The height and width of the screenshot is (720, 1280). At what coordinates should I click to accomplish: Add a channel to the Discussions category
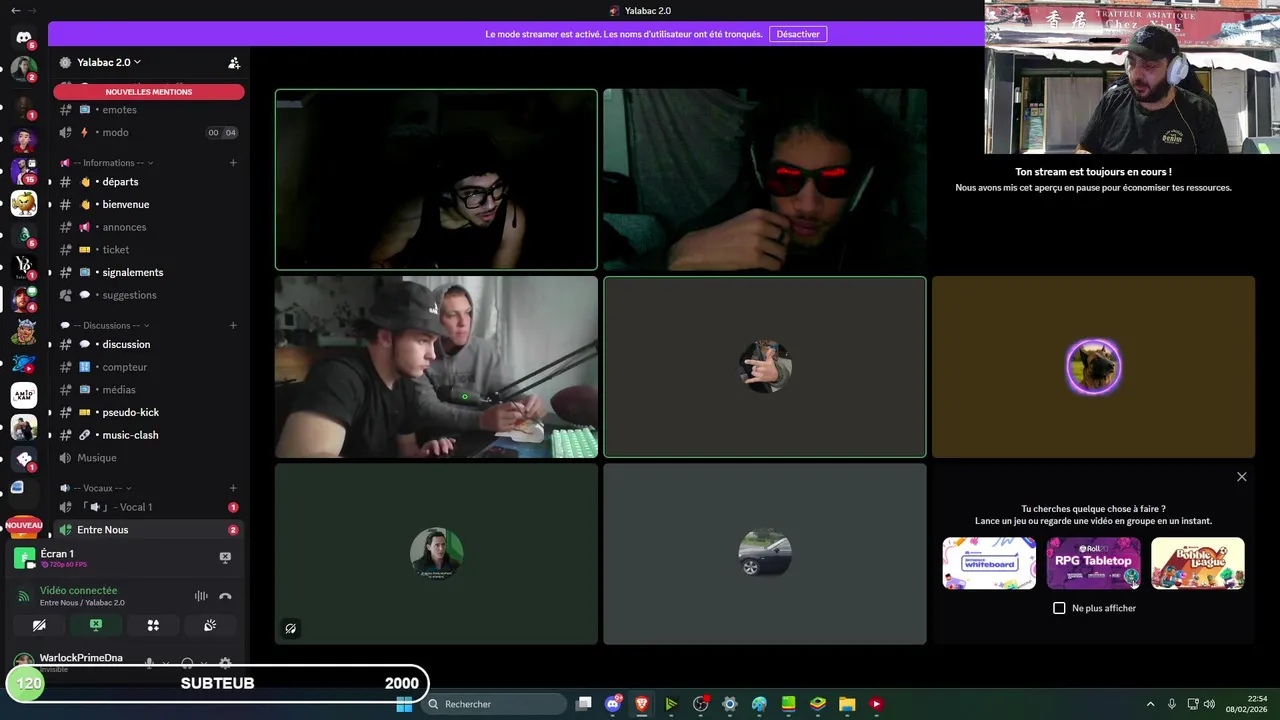click(x=233, y=325)
